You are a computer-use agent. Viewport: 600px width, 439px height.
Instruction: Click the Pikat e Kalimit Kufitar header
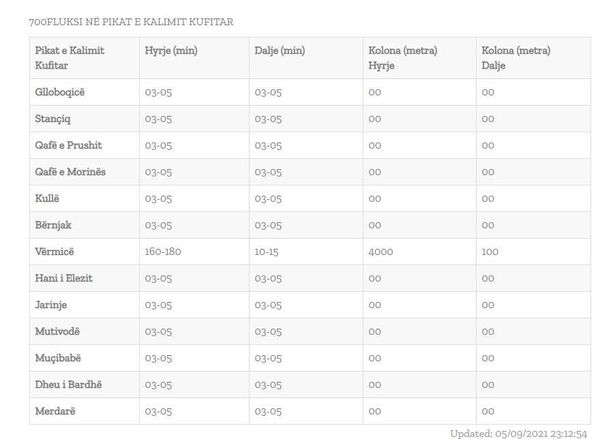(x=69, y=58)
